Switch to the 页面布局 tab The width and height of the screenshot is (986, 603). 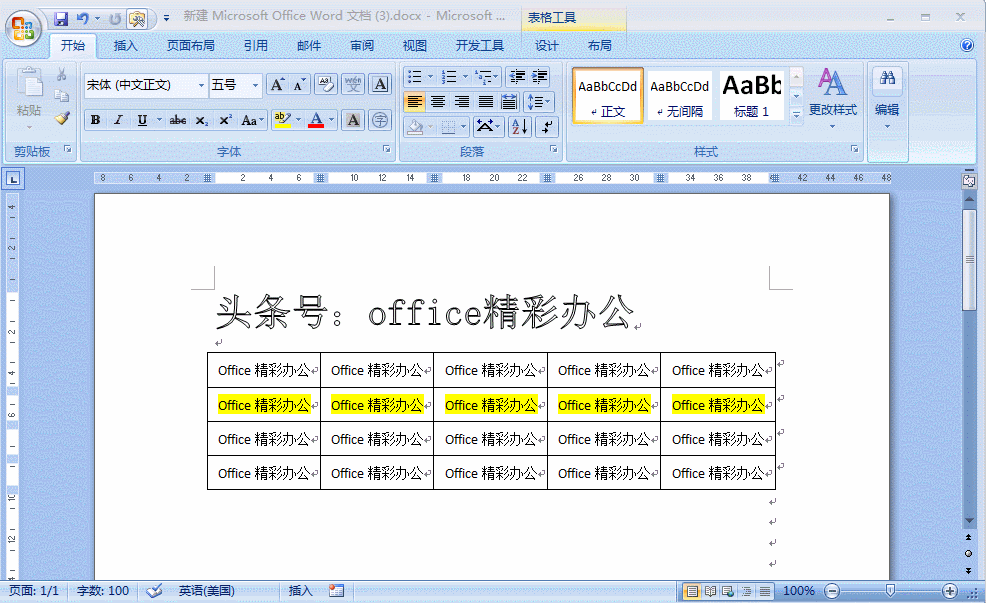191,45
